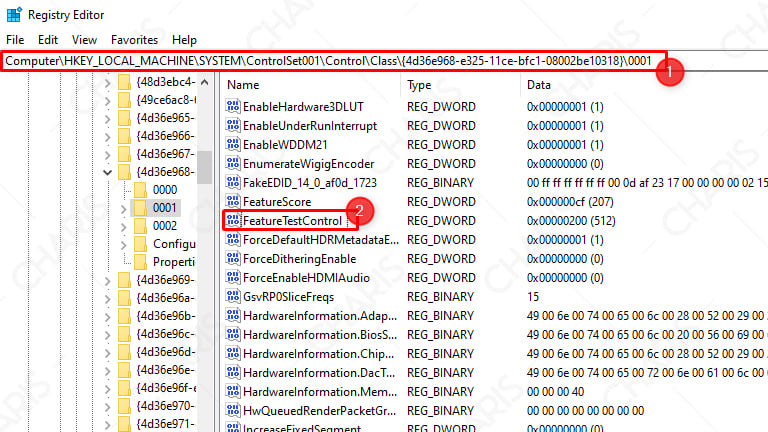This screenshot has width=768, height=432.
Task: Expand the {49ce6ac8- tree key
Action: (107, 101)
